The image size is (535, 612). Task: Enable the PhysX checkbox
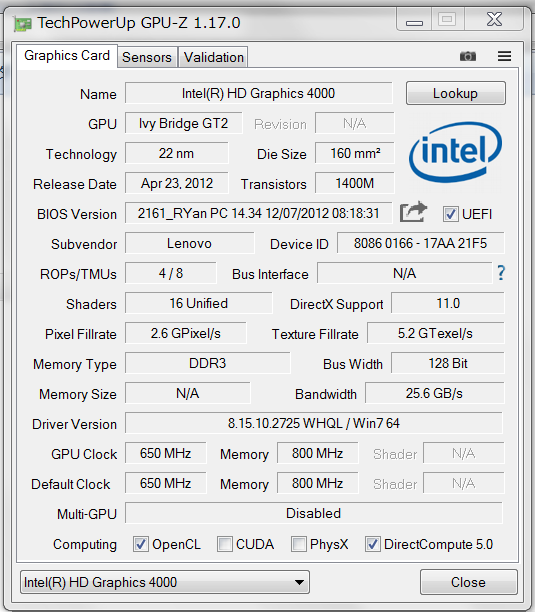point(299,544)
